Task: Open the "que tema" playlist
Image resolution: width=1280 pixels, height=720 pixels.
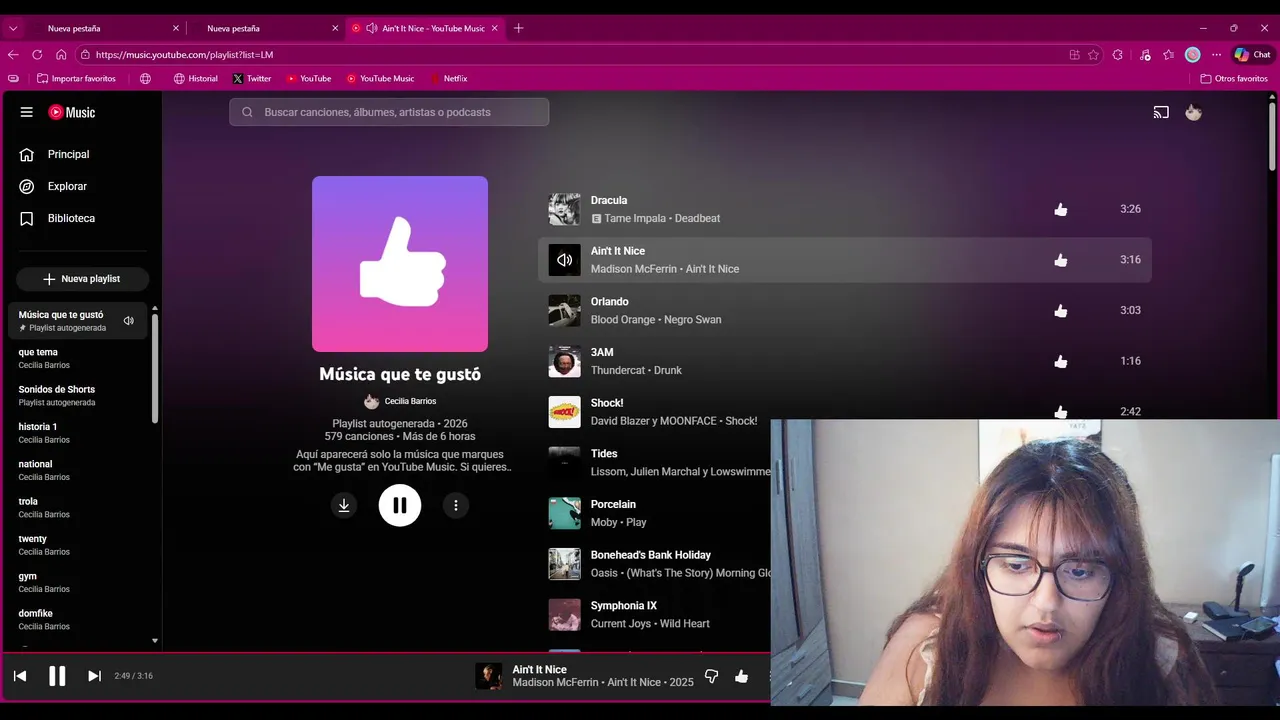Action: pyautogui.click(x=77, y=358)
